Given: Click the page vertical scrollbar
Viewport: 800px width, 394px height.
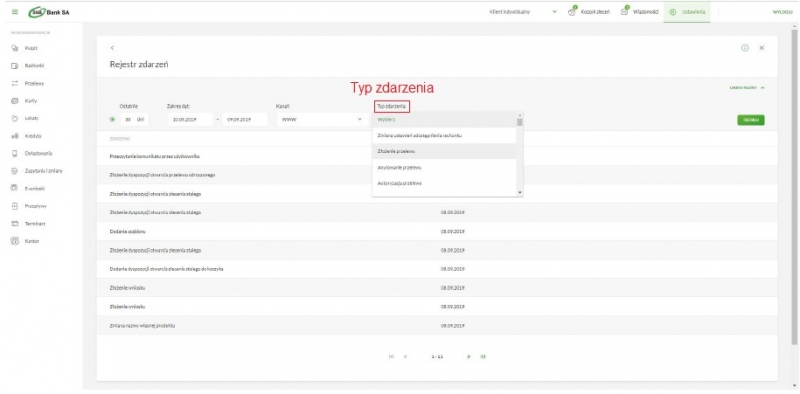Looking at the screenshot, I should tap(794, 186).
